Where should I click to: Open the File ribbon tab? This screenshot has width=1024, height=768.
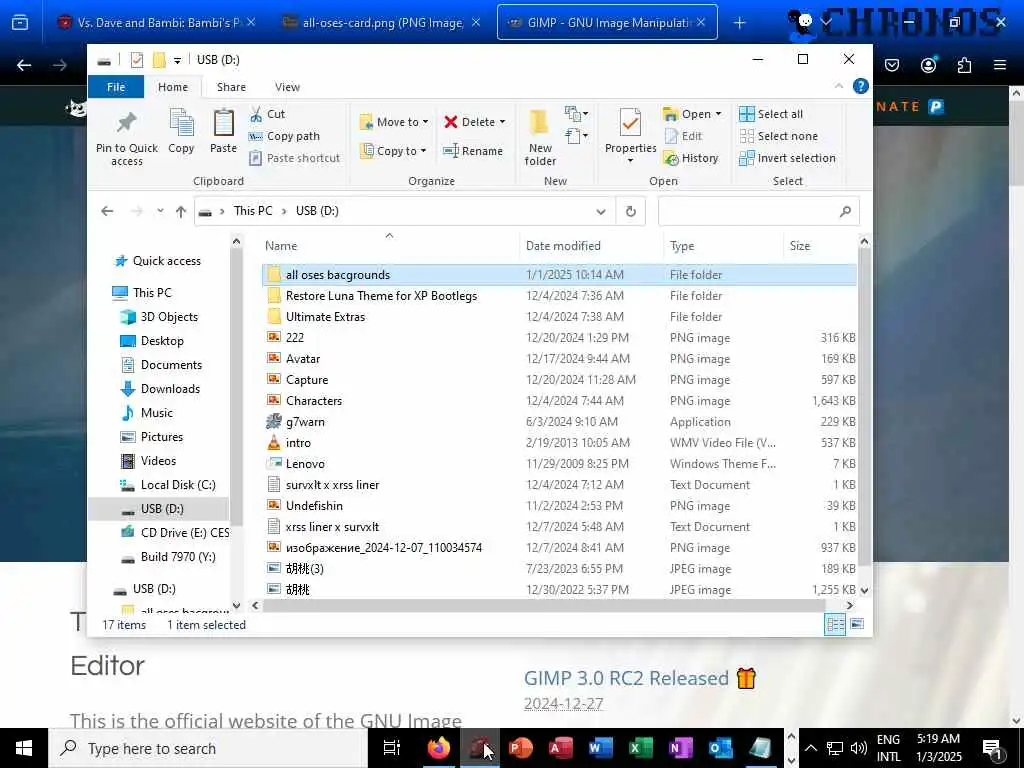pos(116,87)
